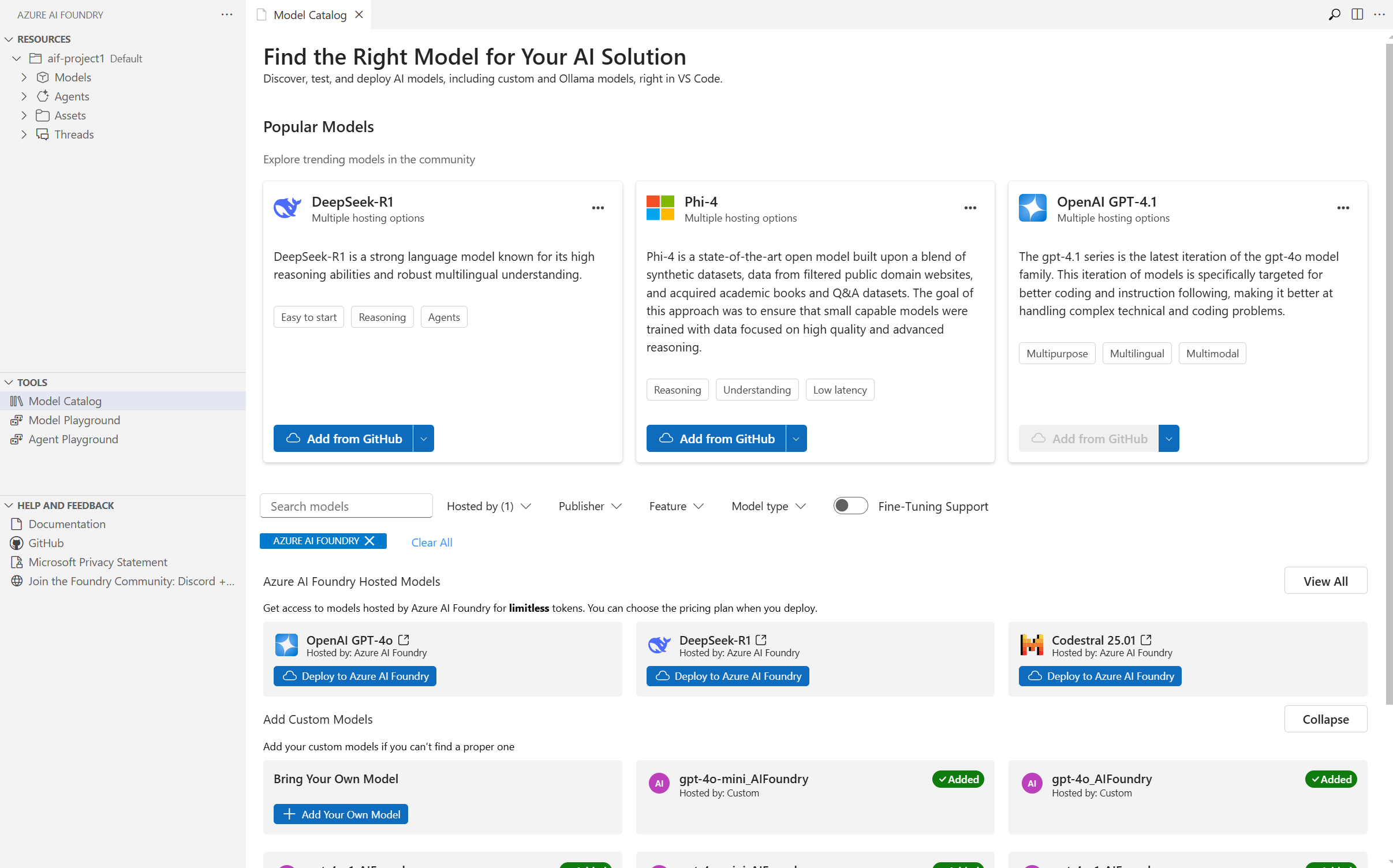Viewport: 1393px width, 868px height.
Task: Select the Model Catalog tab
Action: pyautogui.click(x=309, y=14)
